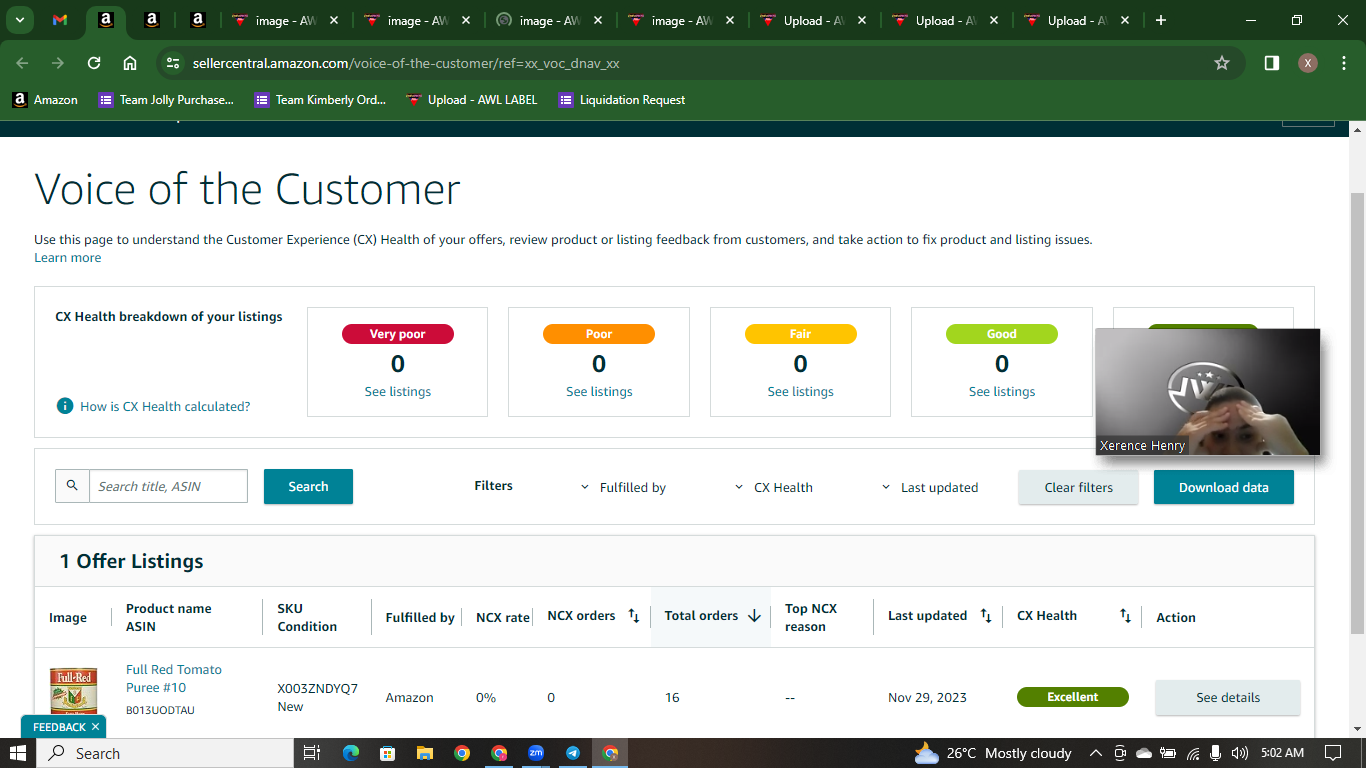This screenshot has width=1366, height=768.
Task: Open Telegram from the taskbar
Action: pos(573,753)
